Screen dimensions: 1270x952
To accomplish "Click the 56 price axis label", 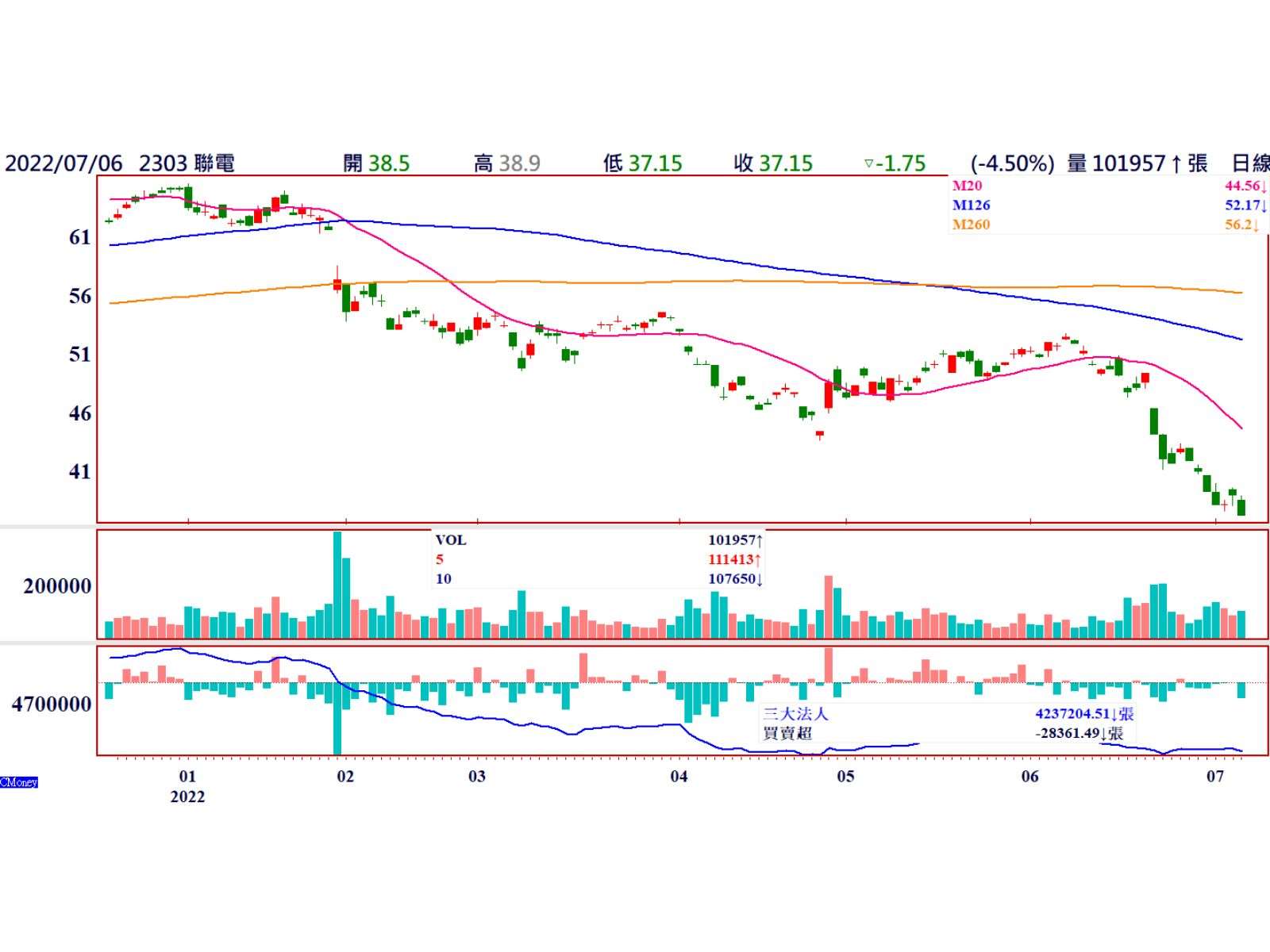I will pos(80,296).
